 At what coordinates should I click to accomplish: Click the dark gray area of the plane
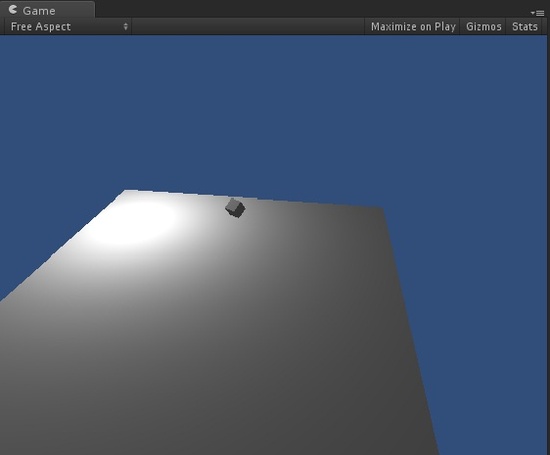pos(316,368)
